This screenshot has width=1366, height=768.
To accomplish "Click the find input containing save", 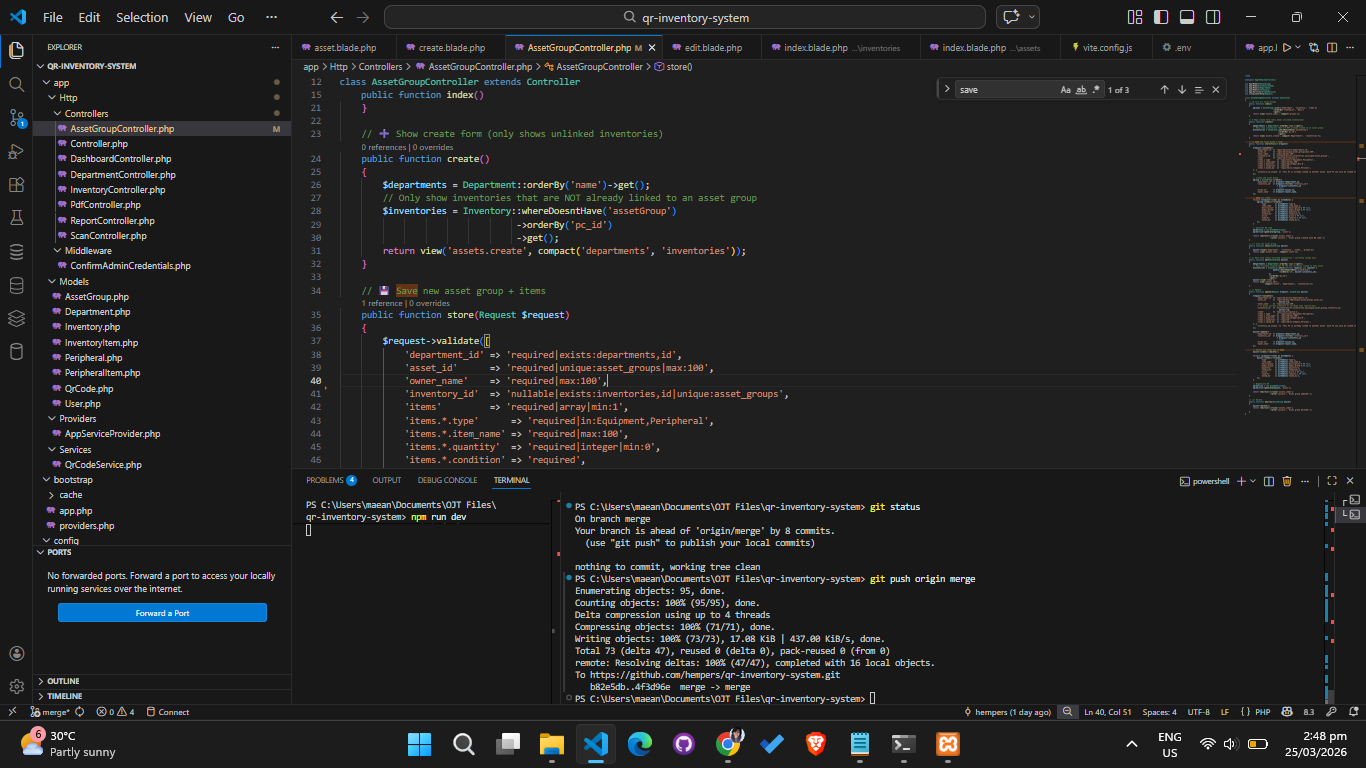I will point(1005,90).
